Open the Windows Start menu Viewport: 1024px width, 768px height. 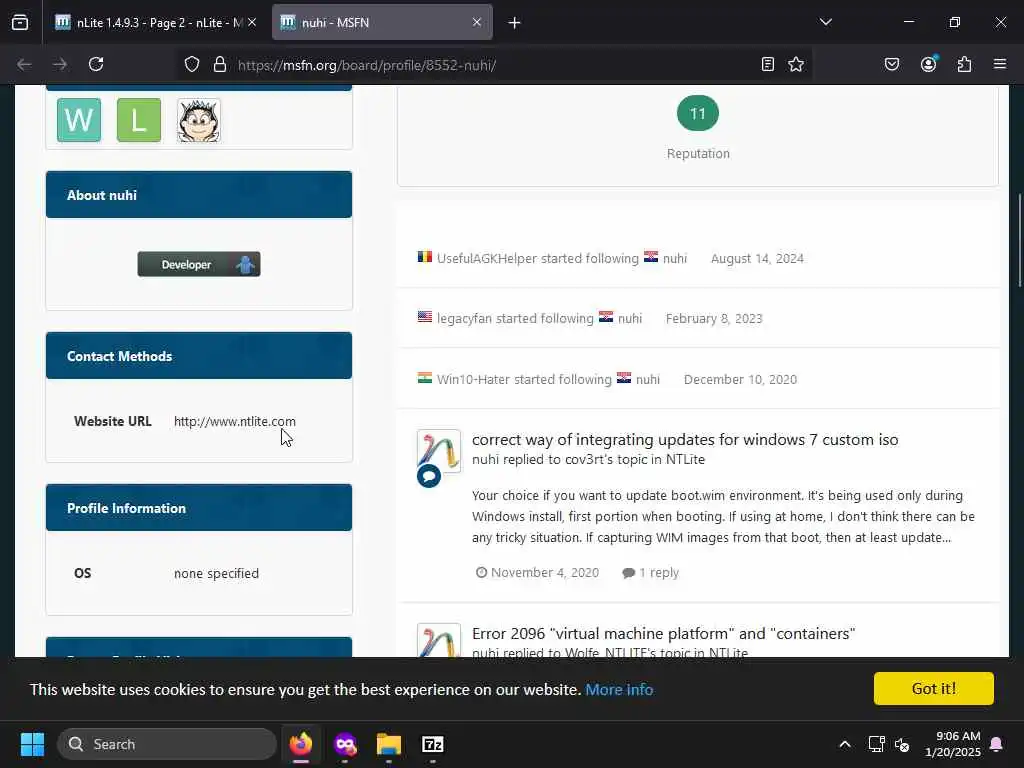[32, 744]
